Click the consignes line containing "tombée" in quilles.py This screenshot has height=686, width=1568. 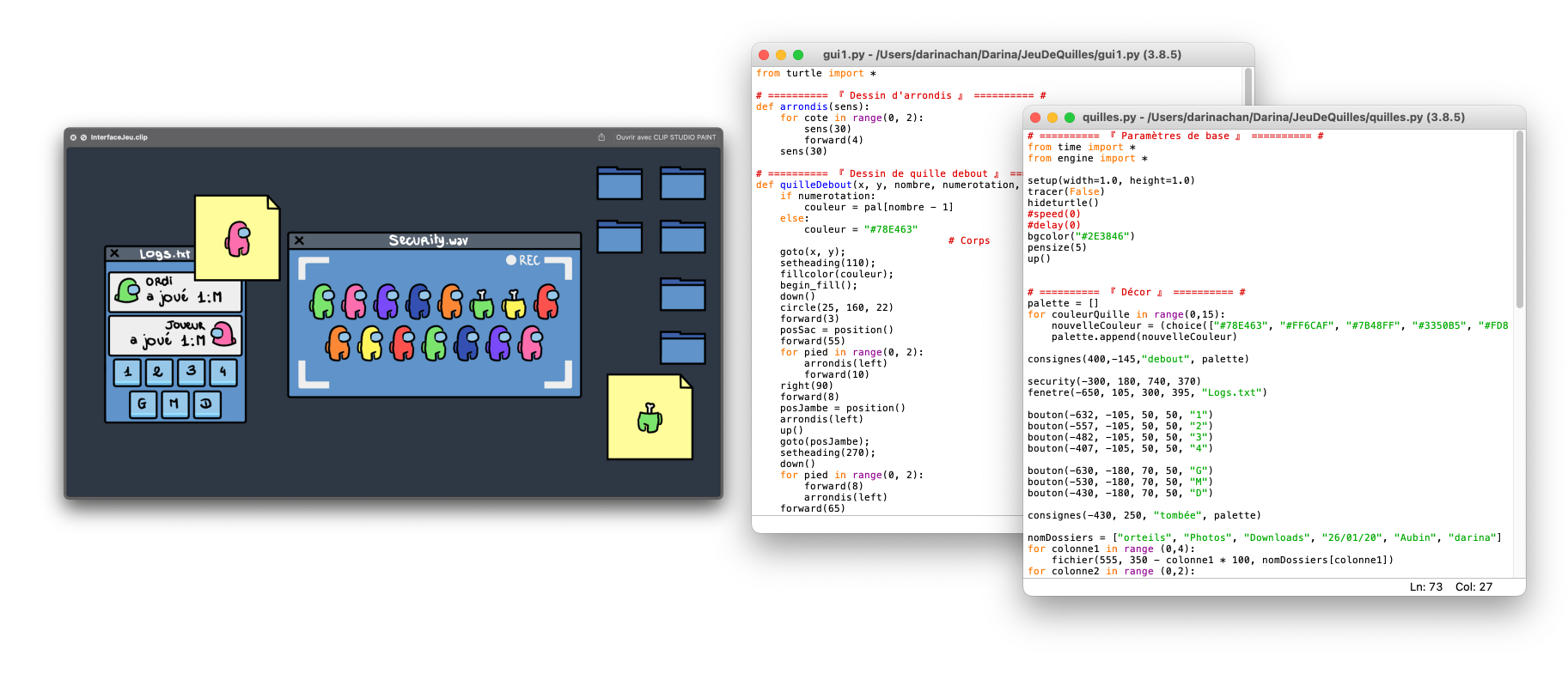click(x=1144, y=516)
